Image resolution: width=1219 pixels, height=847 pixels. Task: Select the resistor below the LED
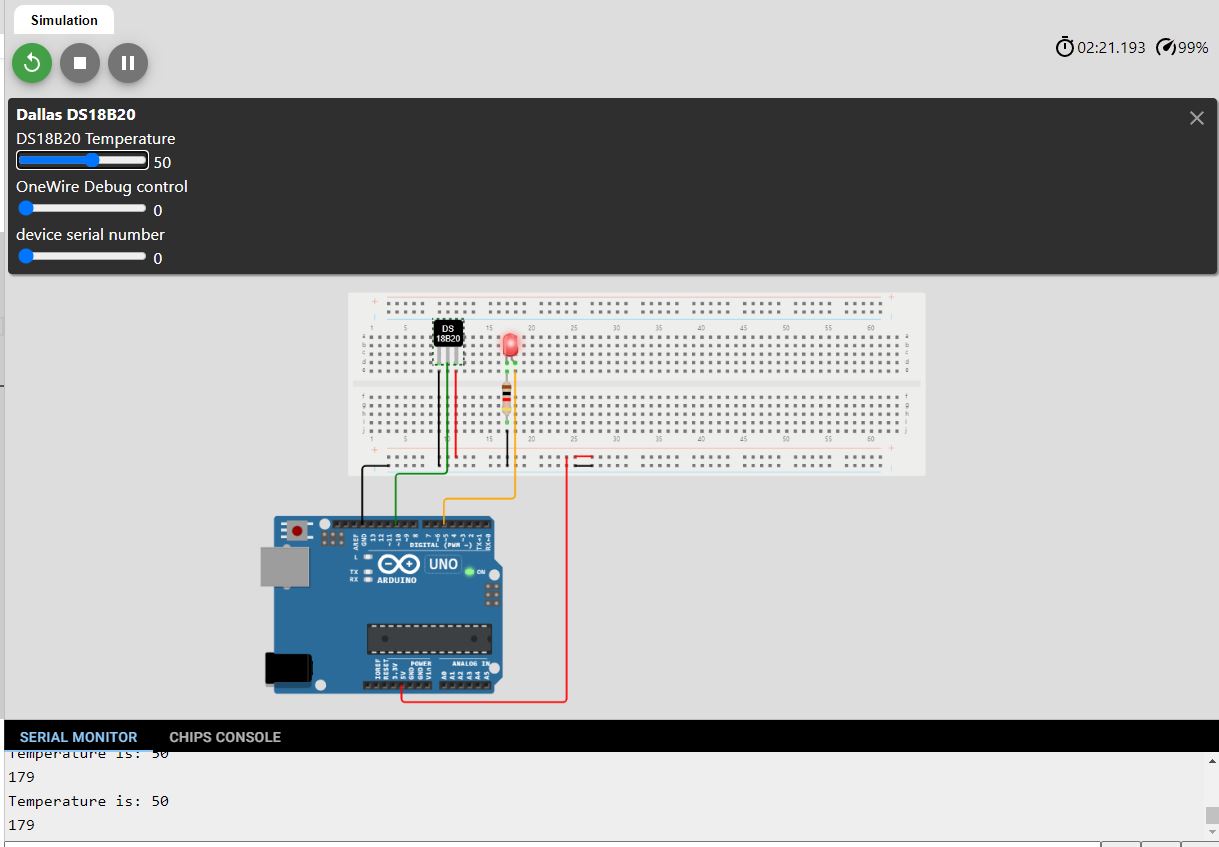[506, 397]
